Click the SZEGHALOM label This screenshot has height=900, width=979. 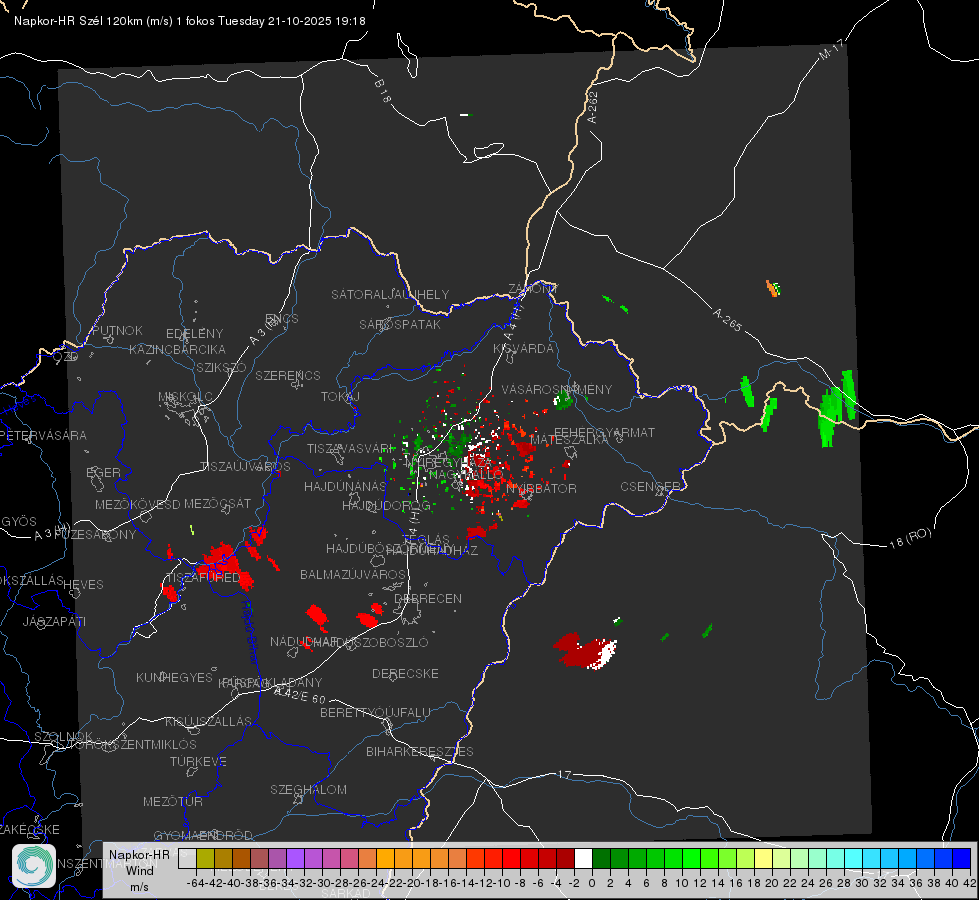[x=308, y=789]
